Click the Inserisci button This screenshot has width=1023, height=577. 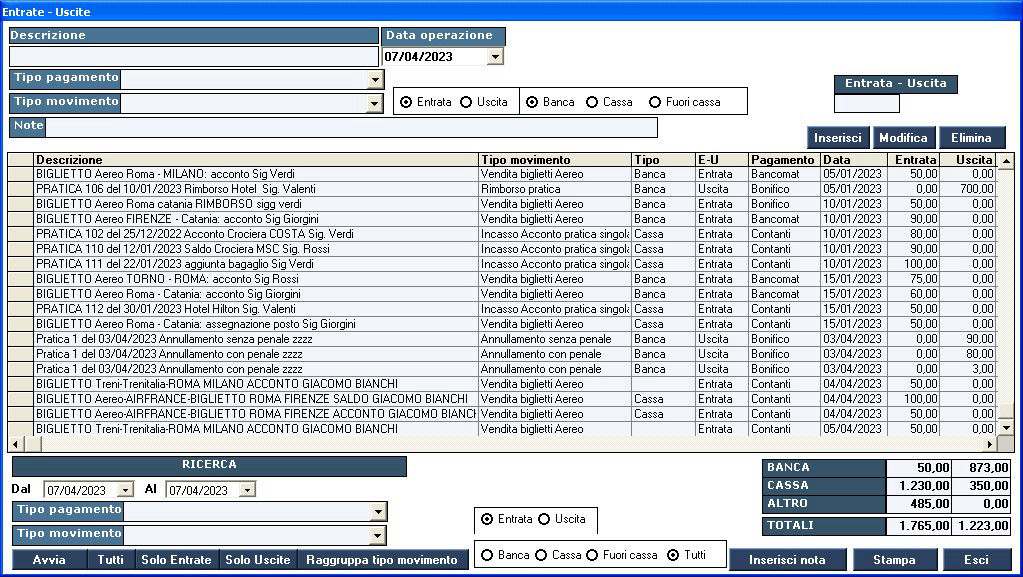pos(838,138)
